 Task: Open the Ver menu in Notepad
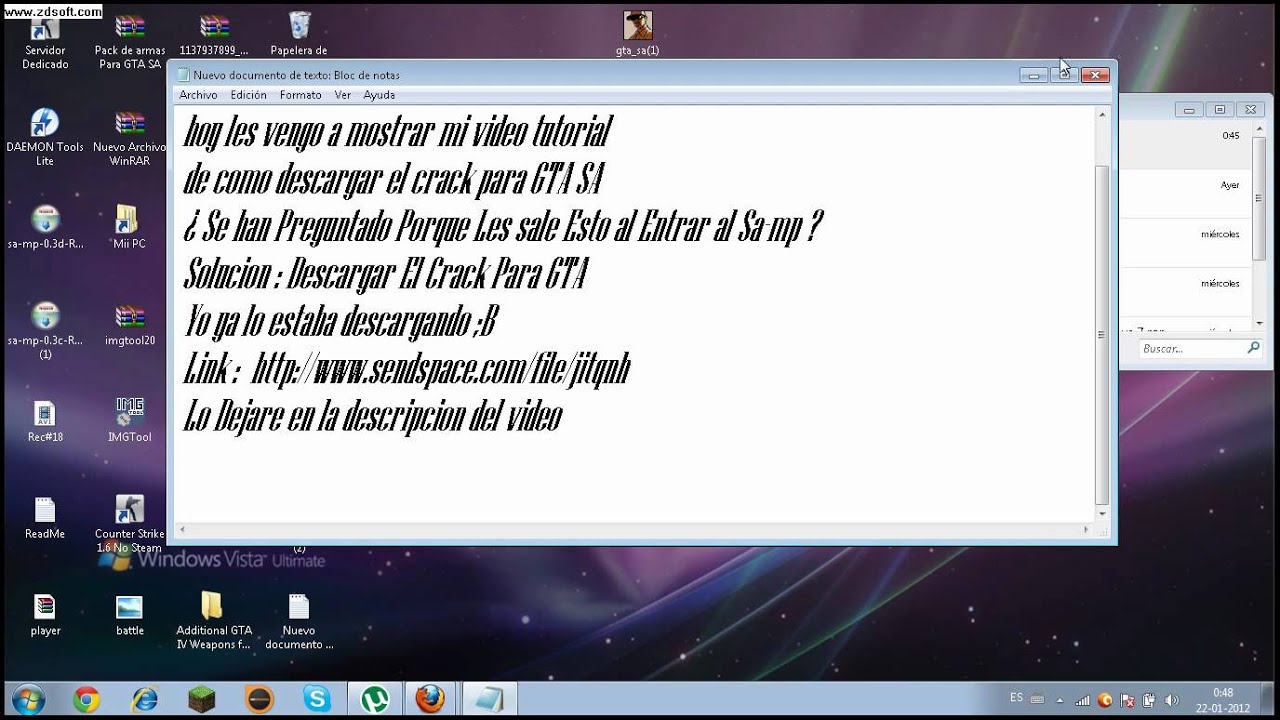[x=343, y=95]
